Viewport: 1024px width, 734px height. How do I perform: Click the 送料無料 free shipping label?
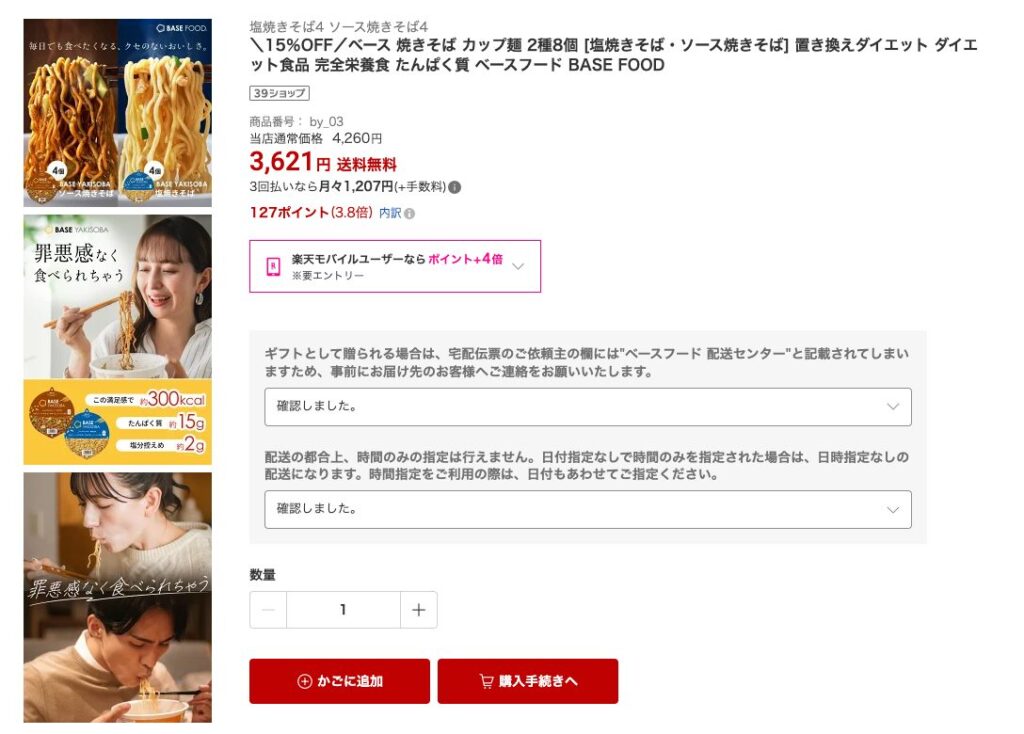point(366,164)
